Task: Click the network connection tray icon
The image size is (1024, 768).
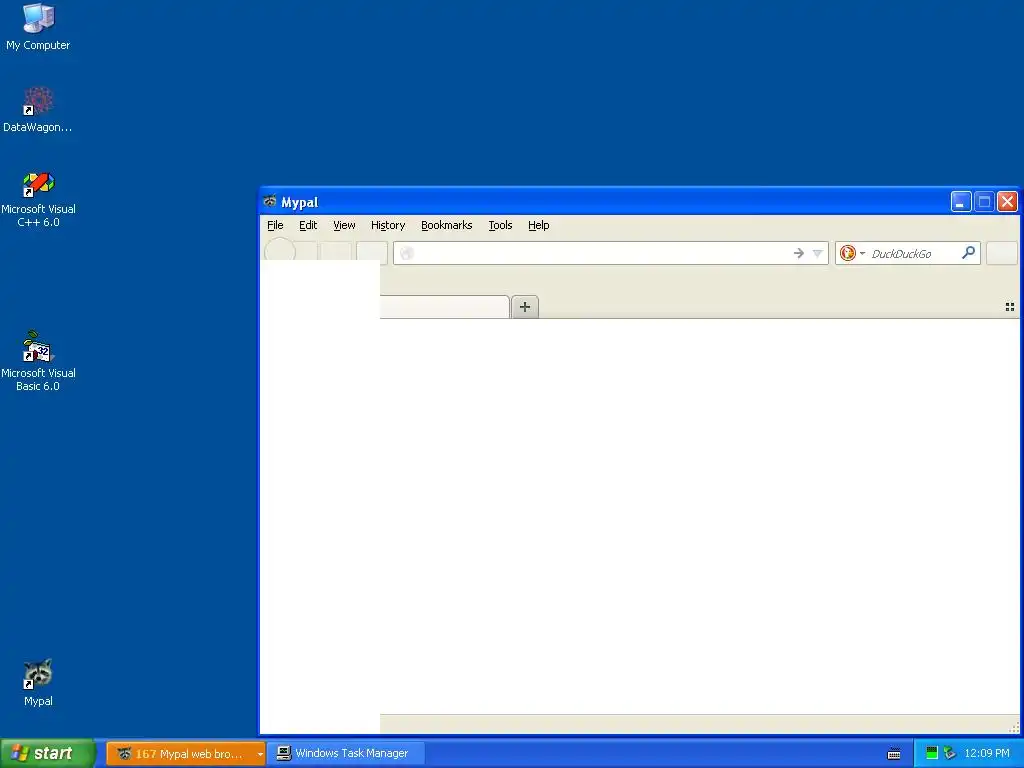Action: (x=950, y=754)
